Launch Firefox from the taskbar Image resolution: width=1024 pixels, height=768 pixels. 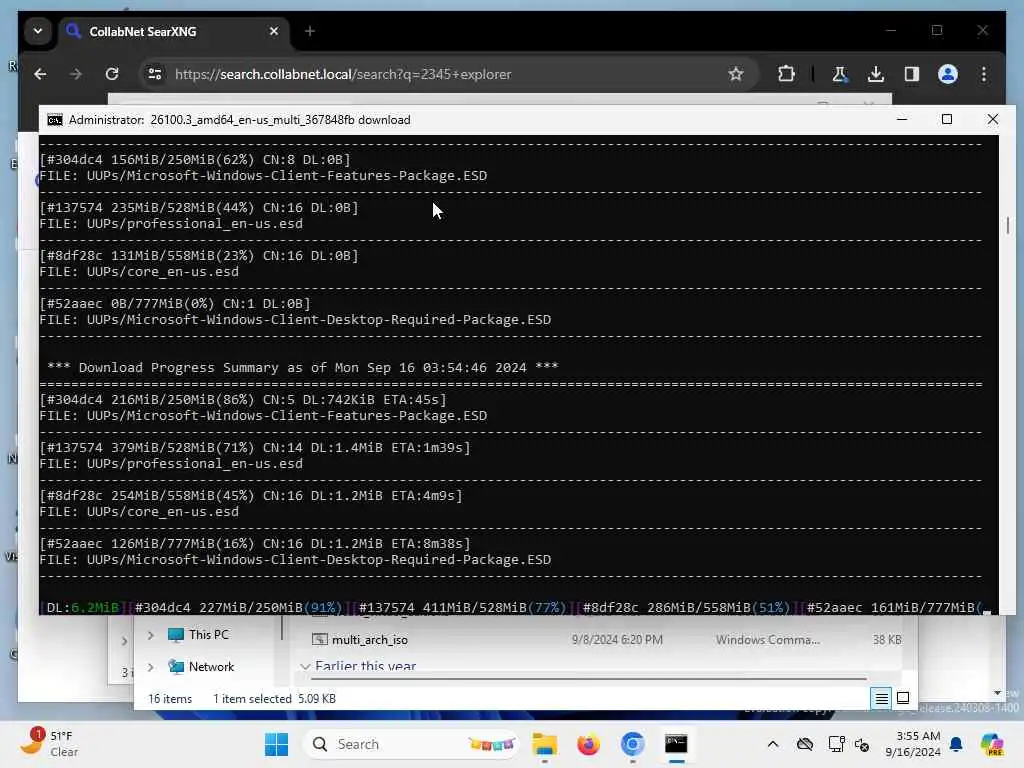tap(588, 744)
